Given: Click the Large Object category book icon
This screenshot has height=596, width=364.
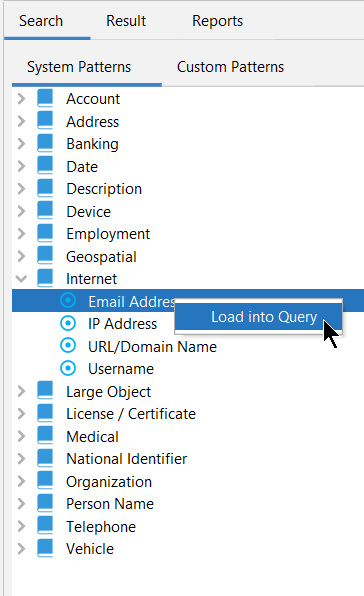Looking at the screenshot, I should tap(45, 391).
